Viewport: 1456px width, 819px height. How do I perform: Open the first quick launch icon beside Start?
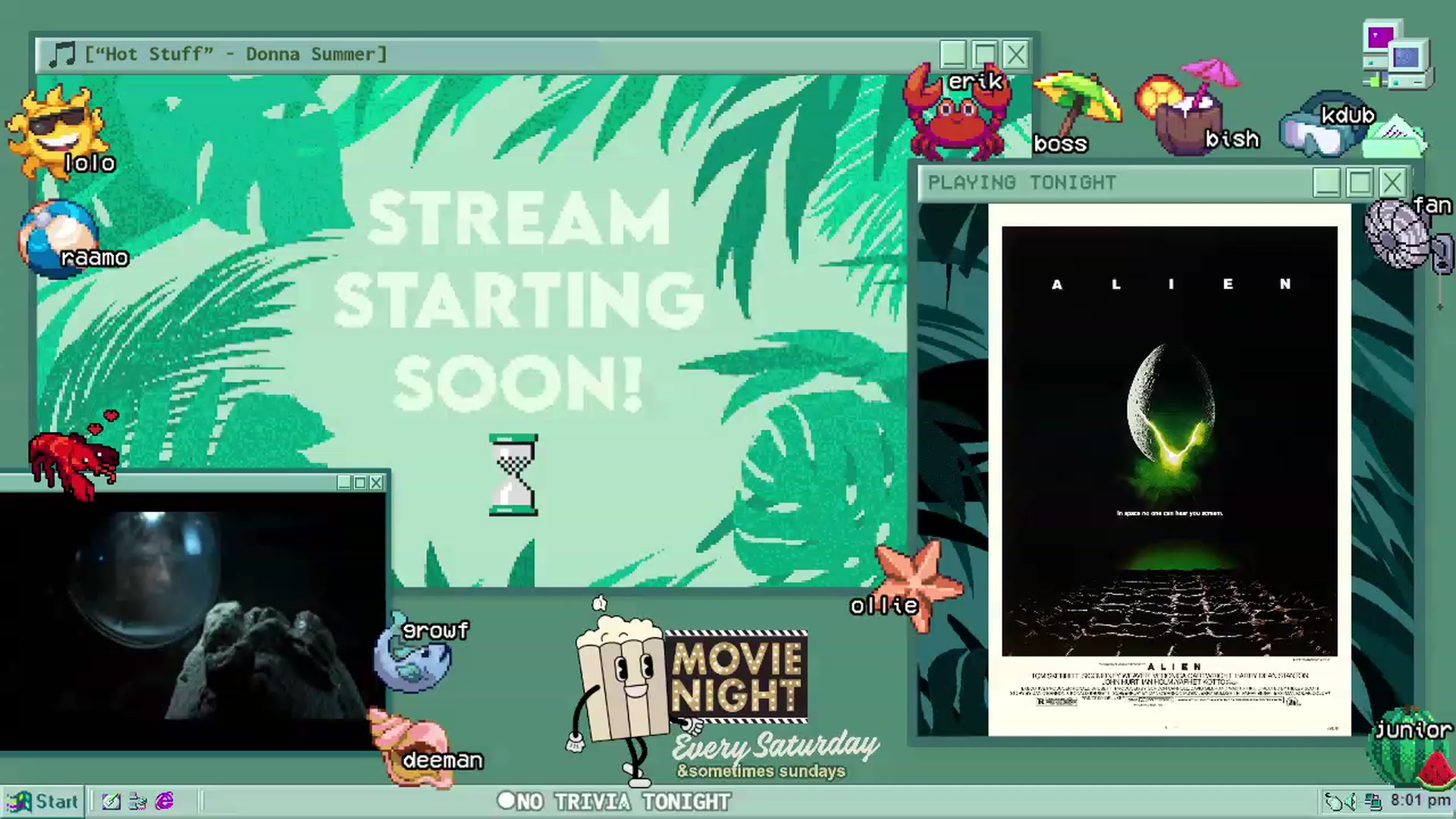coord(111,801)
